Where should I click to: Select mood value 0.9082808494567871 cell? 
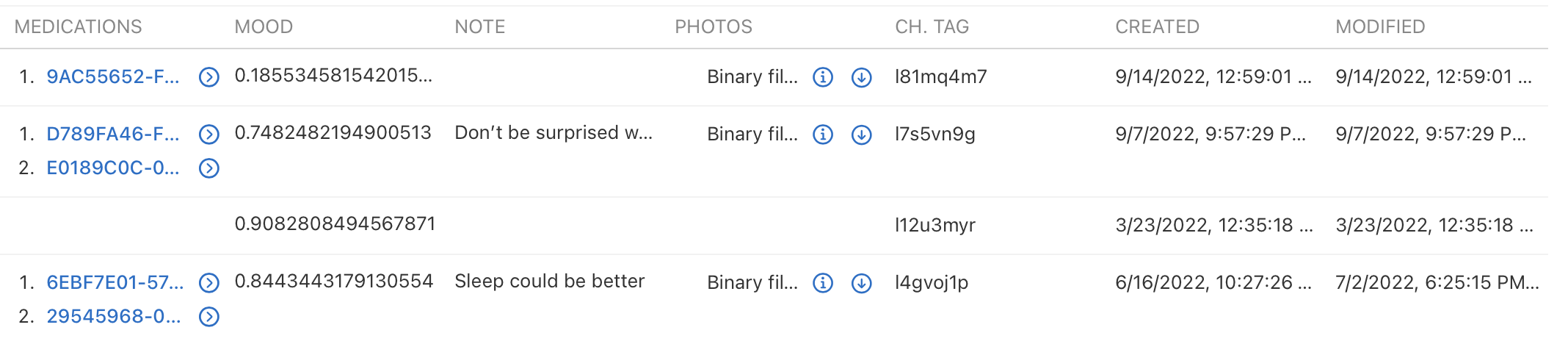tap(335, 224)
